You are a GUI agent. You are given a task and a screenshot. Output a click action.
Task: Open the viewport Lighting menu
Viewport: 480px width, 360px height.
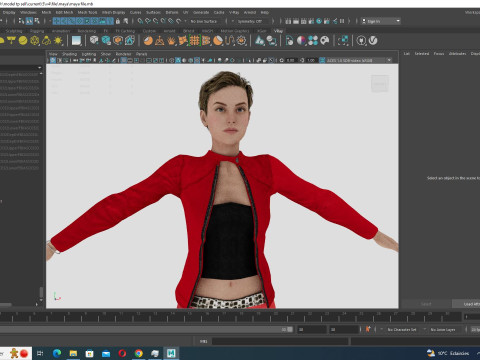click(x=89, y=54)
